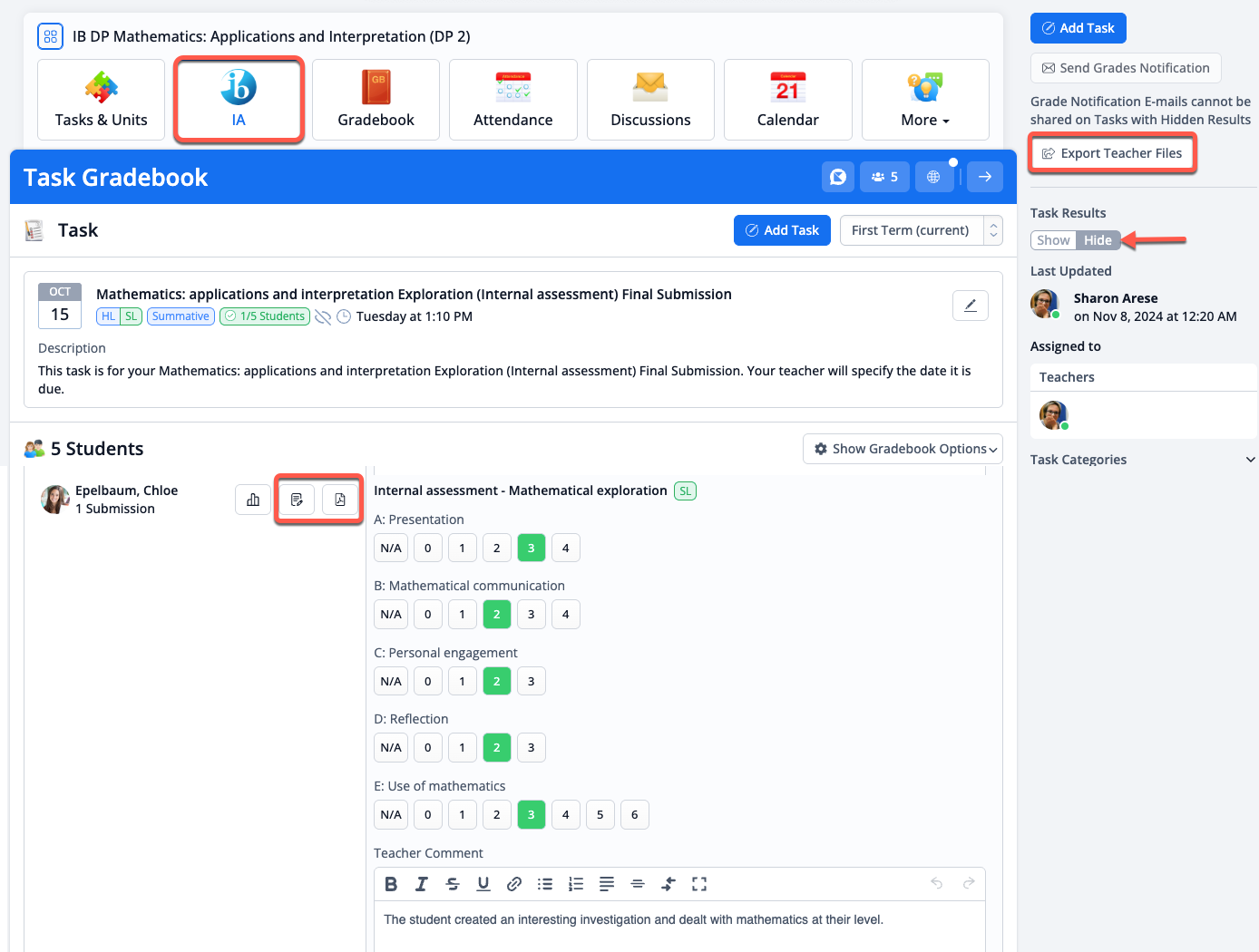The width and height of the screenshot is (1259, 952).
Task: Open the First Term (current) dropdown
Action: coord(921,230)
